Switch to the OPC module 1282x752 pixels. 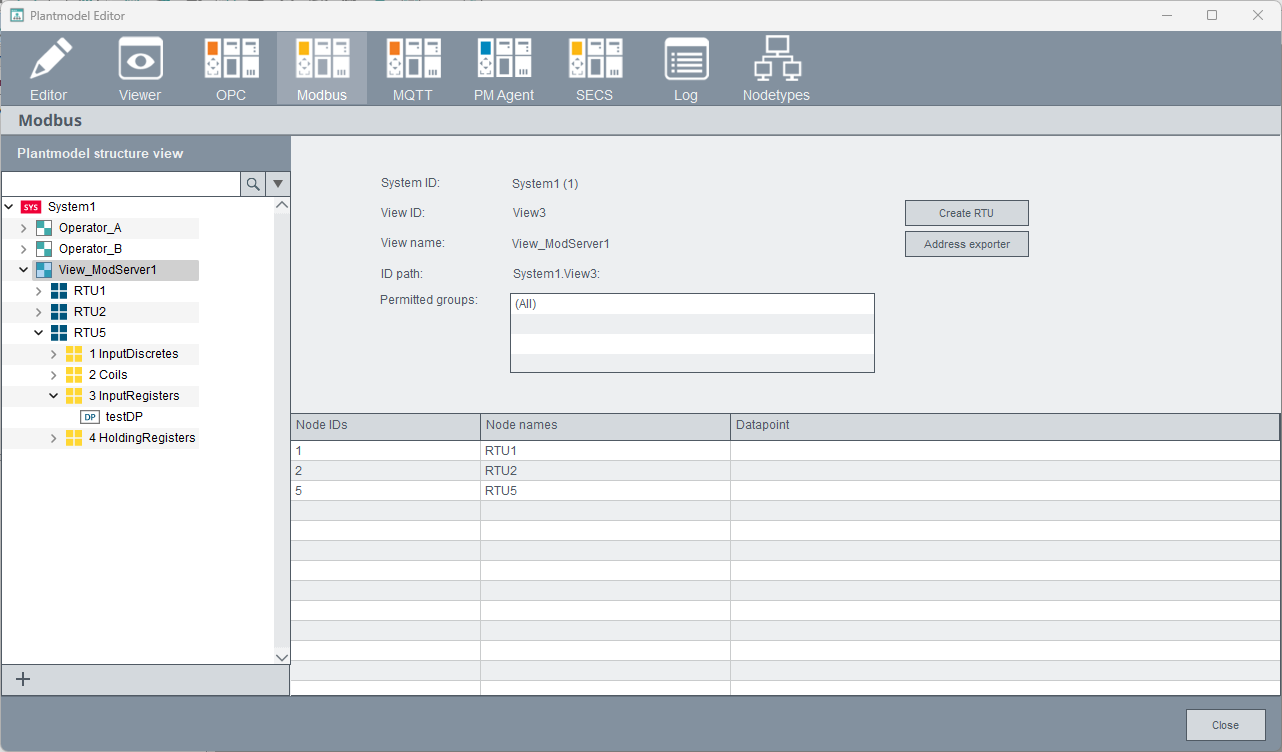(x=231, y=68)
